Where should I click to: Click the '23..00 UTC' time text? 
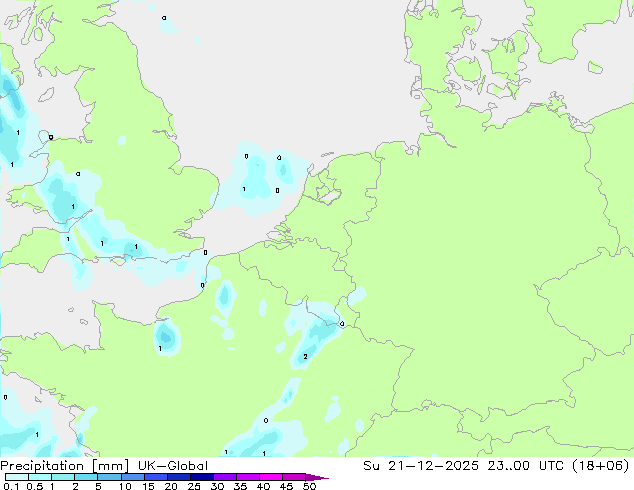[x=525, y=466]
